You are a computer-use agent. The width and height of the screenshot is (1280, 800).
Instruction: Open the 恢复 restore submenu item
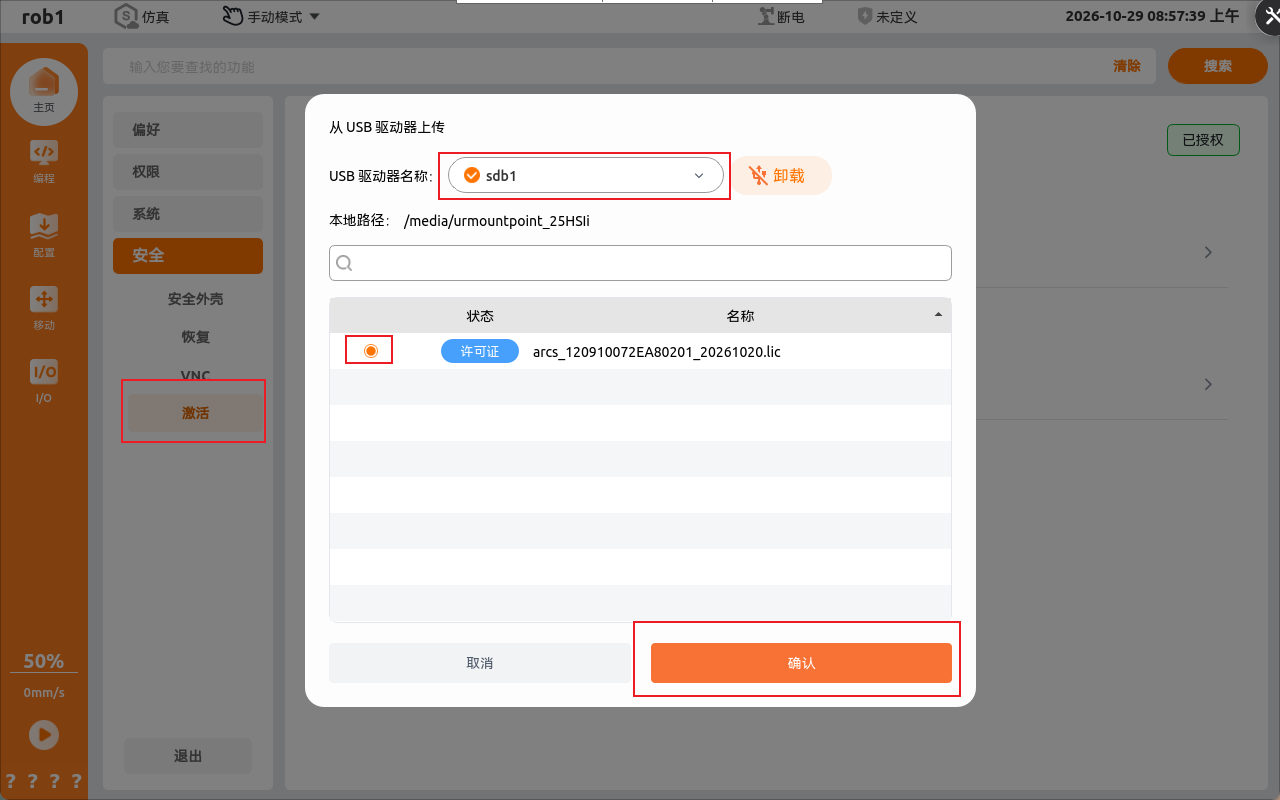point(196,337)
